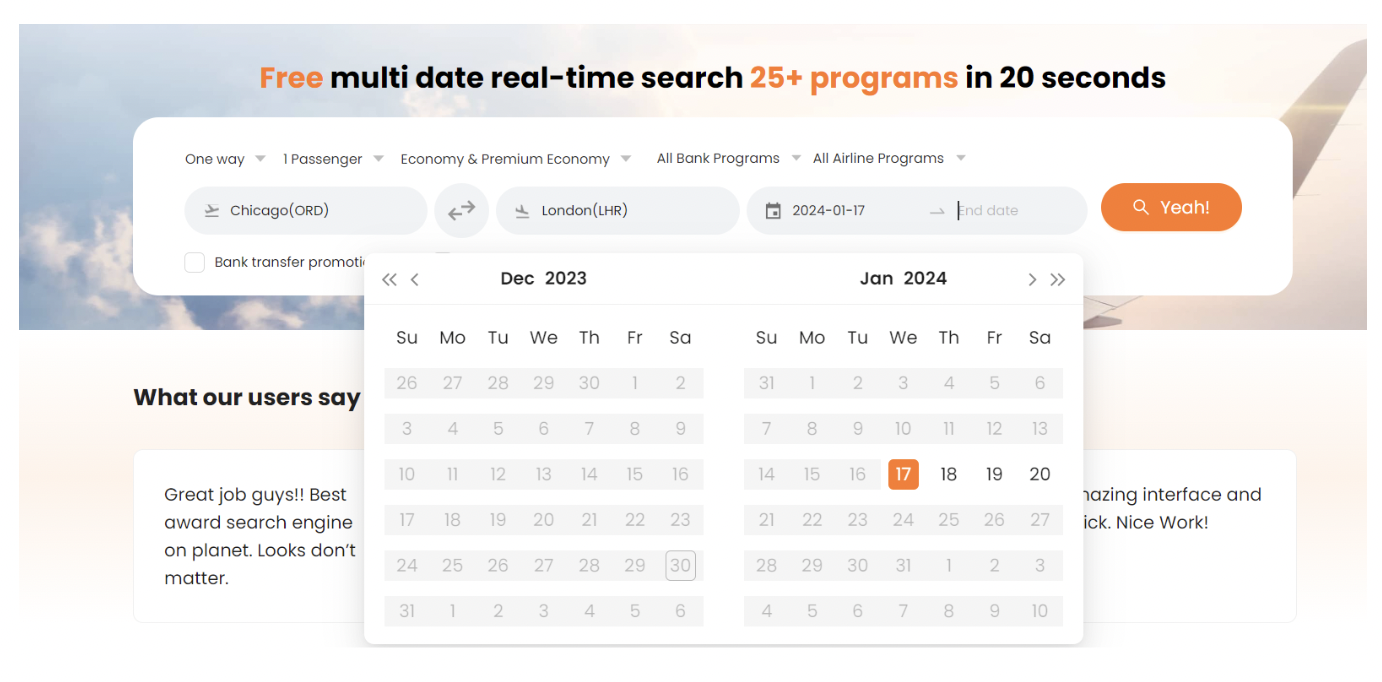Image resolution: width=1382 pixels, height=682 pixels.
Task: Expand the 1 Passenger dropdown
Action: [x=333, y=159]
